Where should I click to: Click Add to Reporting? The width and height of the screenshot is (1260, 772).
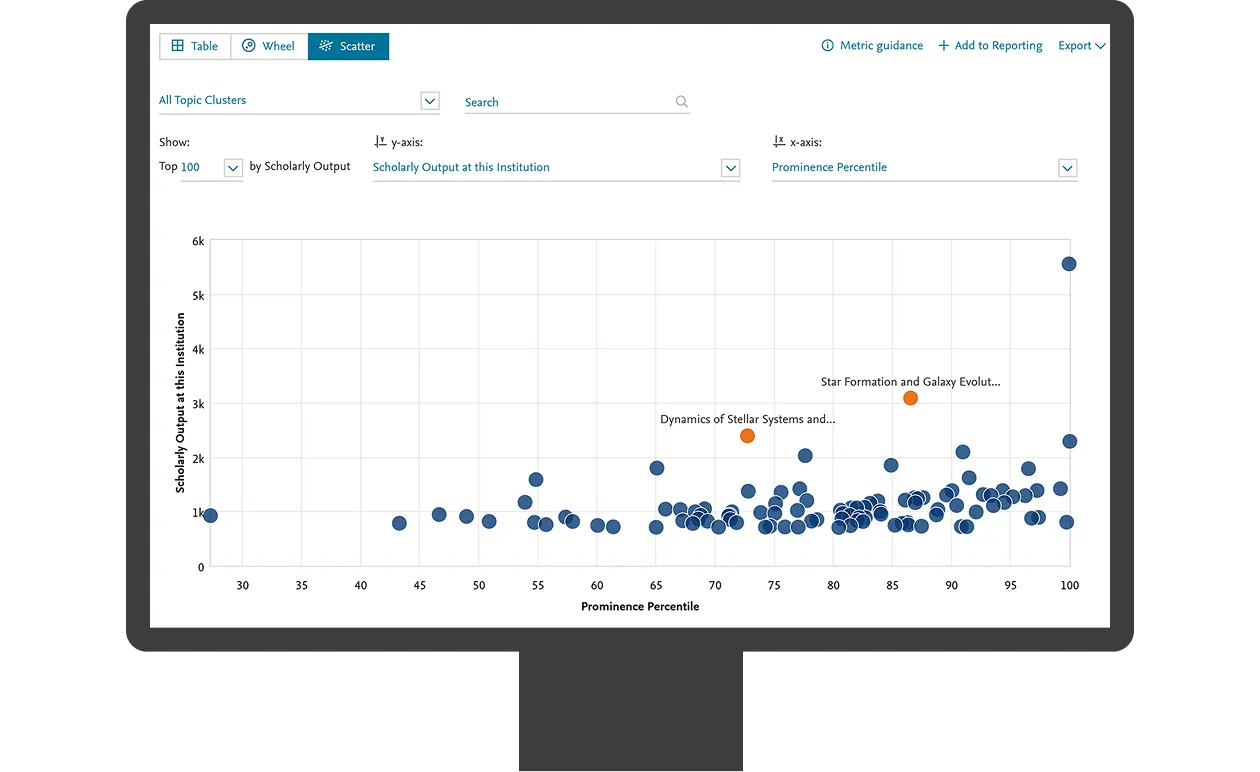click(996, 45)
